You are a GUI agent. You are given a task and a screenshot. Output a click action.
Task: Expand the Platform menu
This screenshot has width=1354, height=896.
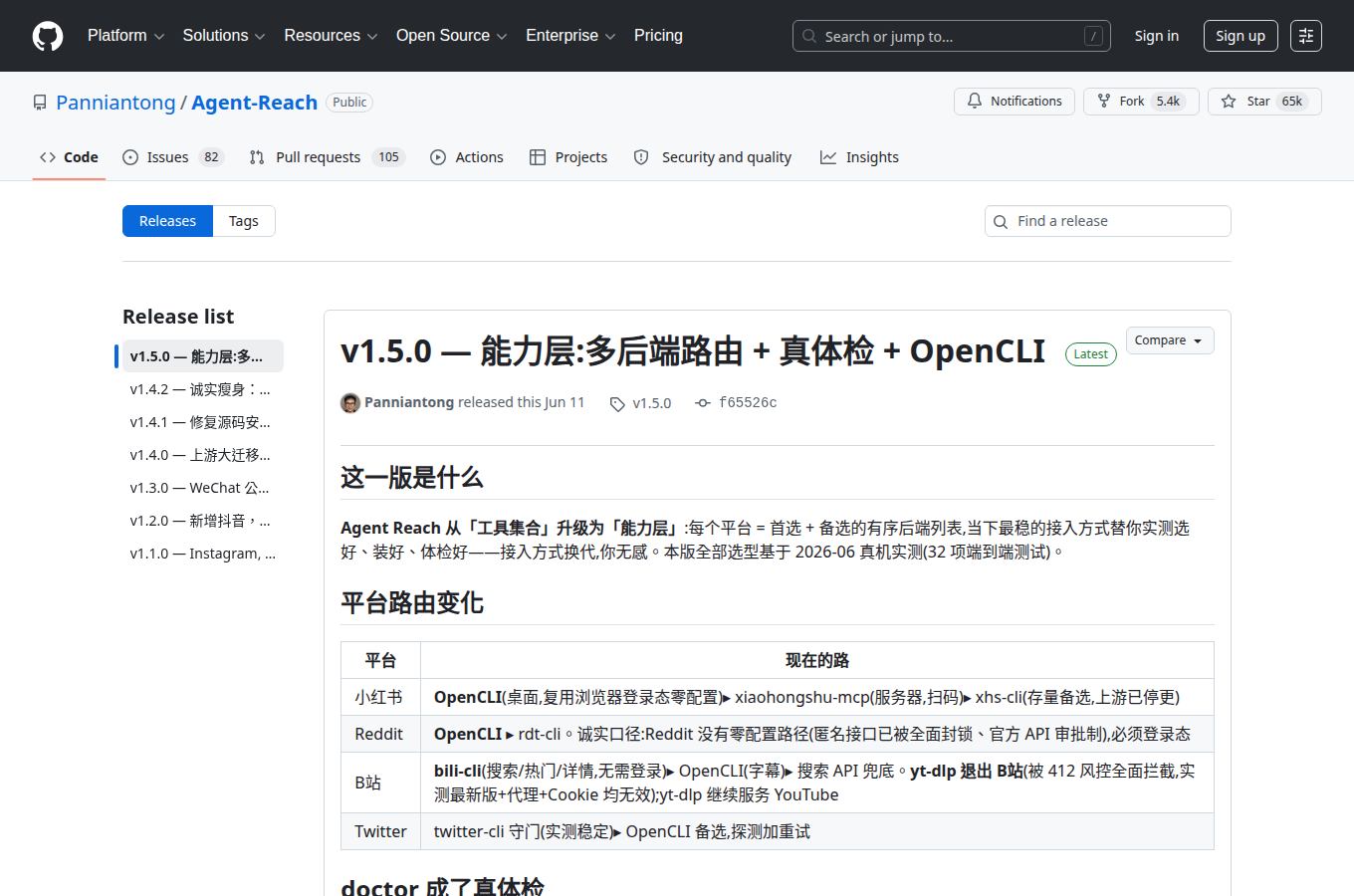[x=125, y=36]
